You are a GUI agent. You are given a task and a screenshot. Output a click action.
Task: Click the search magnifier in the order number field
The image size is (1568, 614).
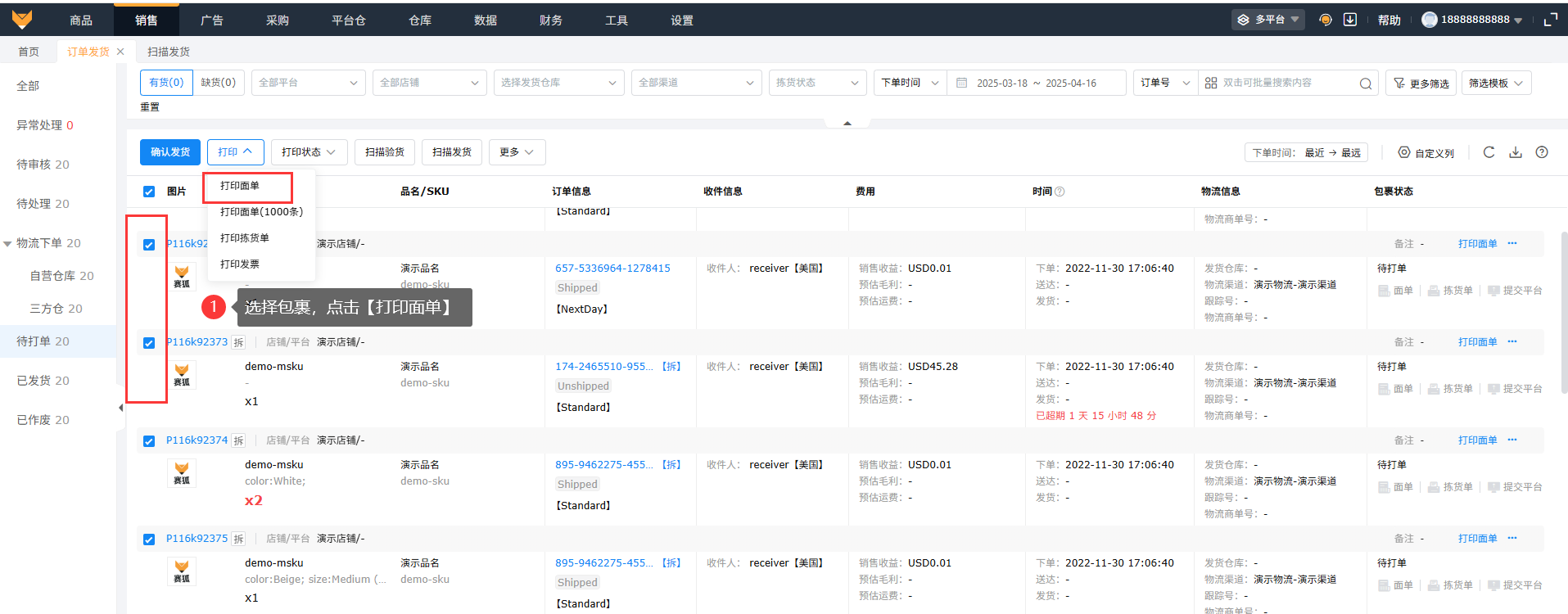1365,84
